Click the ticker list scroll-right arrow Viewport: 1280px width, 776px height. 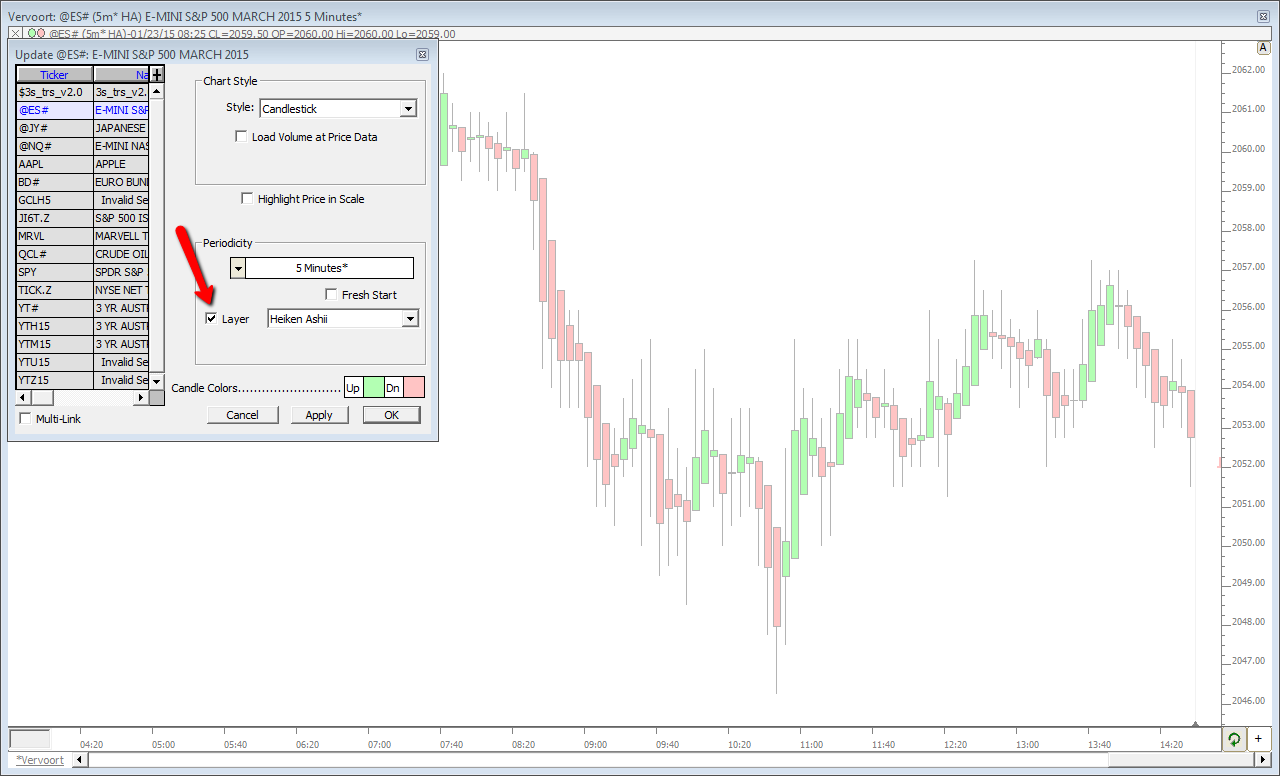[141, 398]
